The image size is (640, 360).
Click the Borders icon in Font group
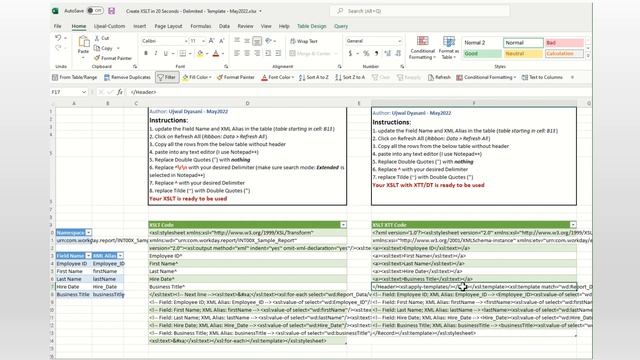coord(182,53)
